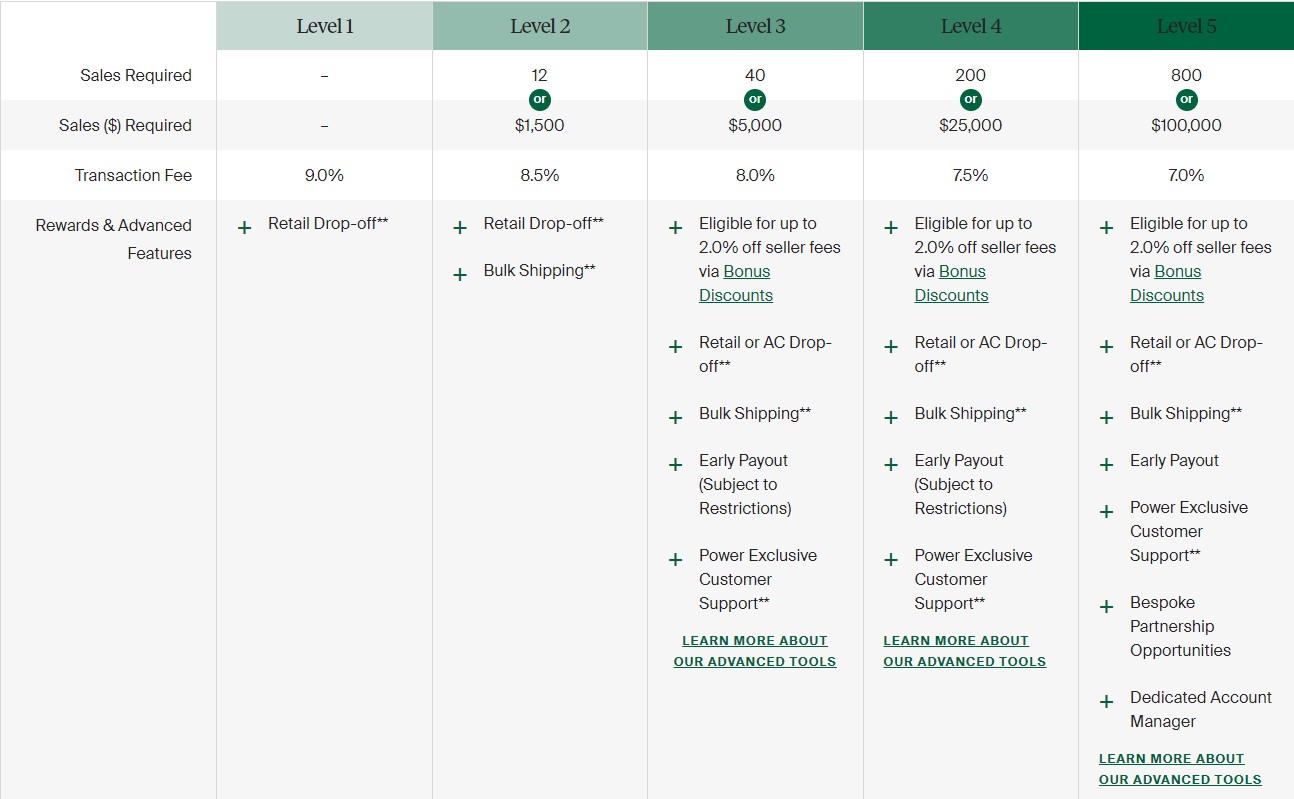Click the 12 sales required value
Screen dimensions: 1294x799
pos(540,75)
